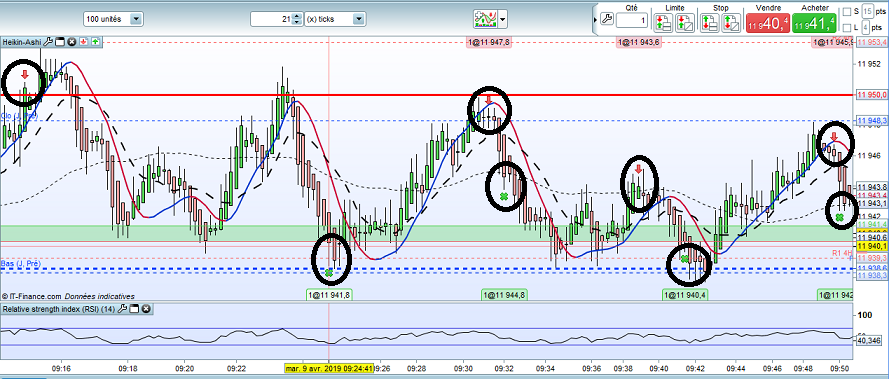The width and height of the screenshot is (889, 379).
Task: Click the second Limite order icon
Action: 684,22
